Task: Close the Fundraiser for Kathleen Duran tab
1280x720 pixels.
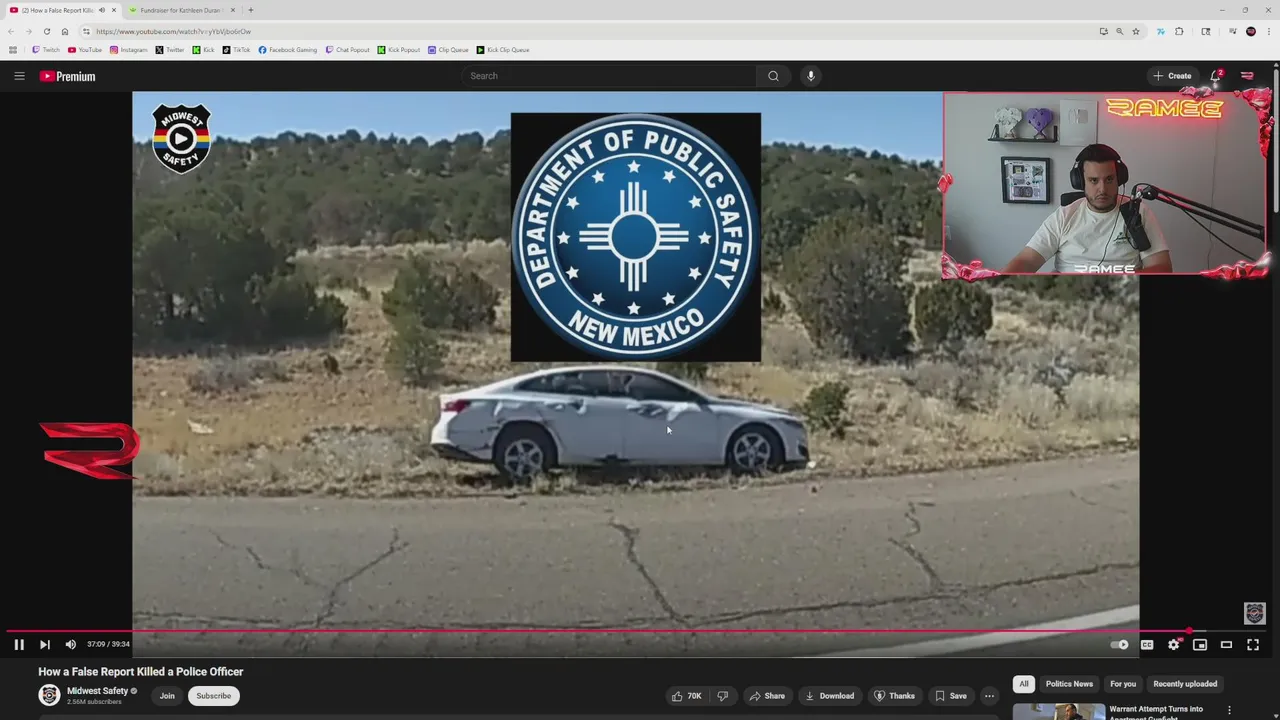Action: tap(233, 10)
